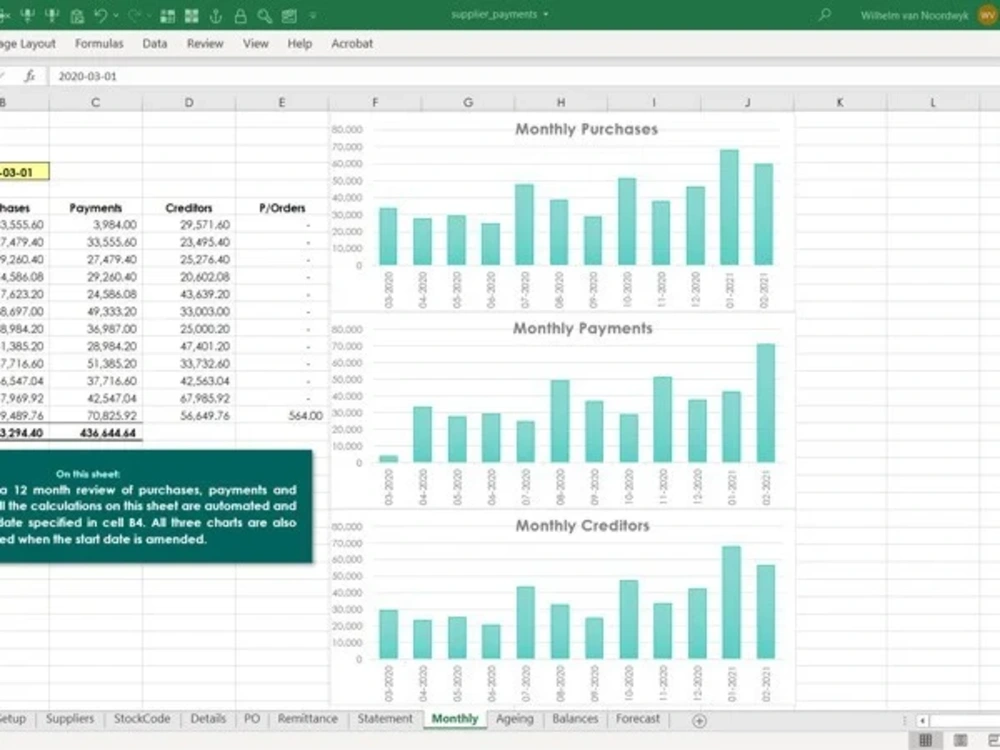Open the supplier_payments file name dropdown
This screenshot has height=750, width=1000.
click(x=546, y=14)
